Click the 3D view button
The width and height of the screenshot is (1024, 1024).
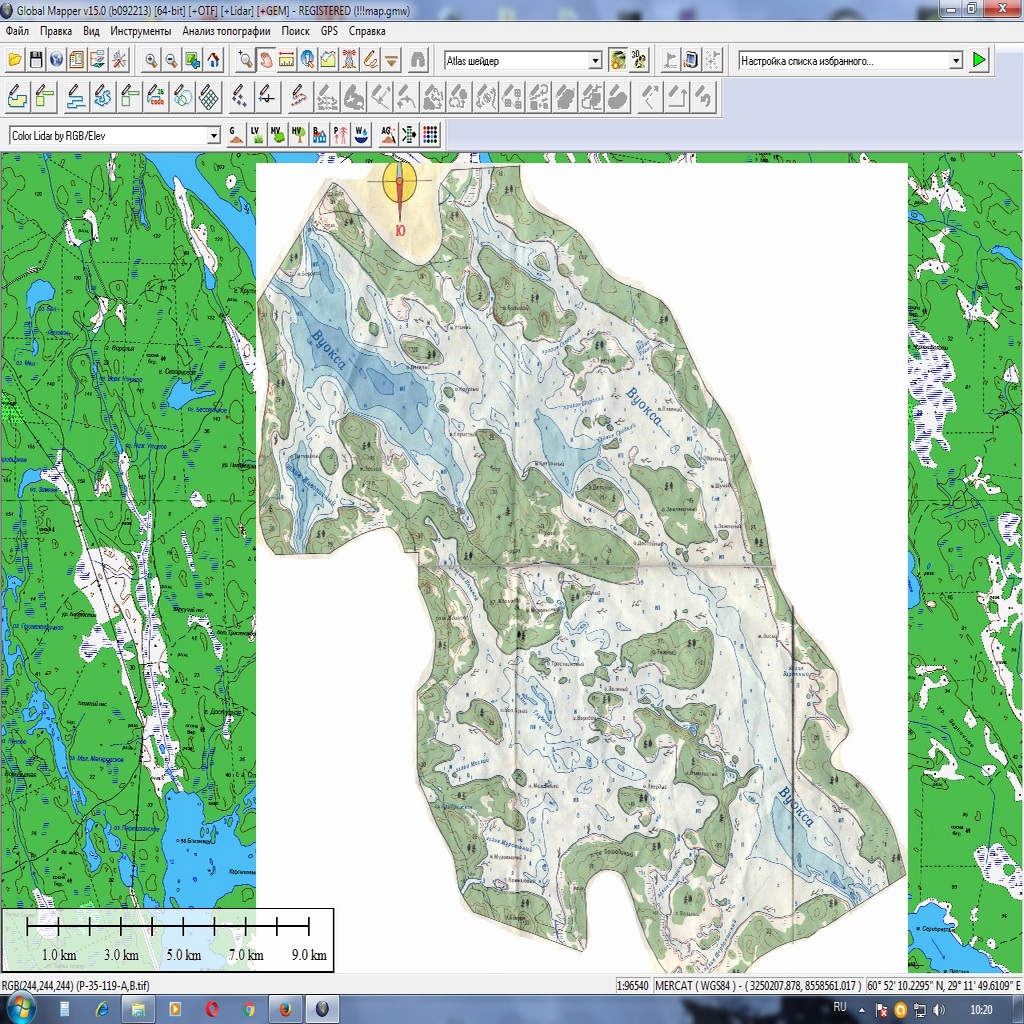click(x=639, y=60)
